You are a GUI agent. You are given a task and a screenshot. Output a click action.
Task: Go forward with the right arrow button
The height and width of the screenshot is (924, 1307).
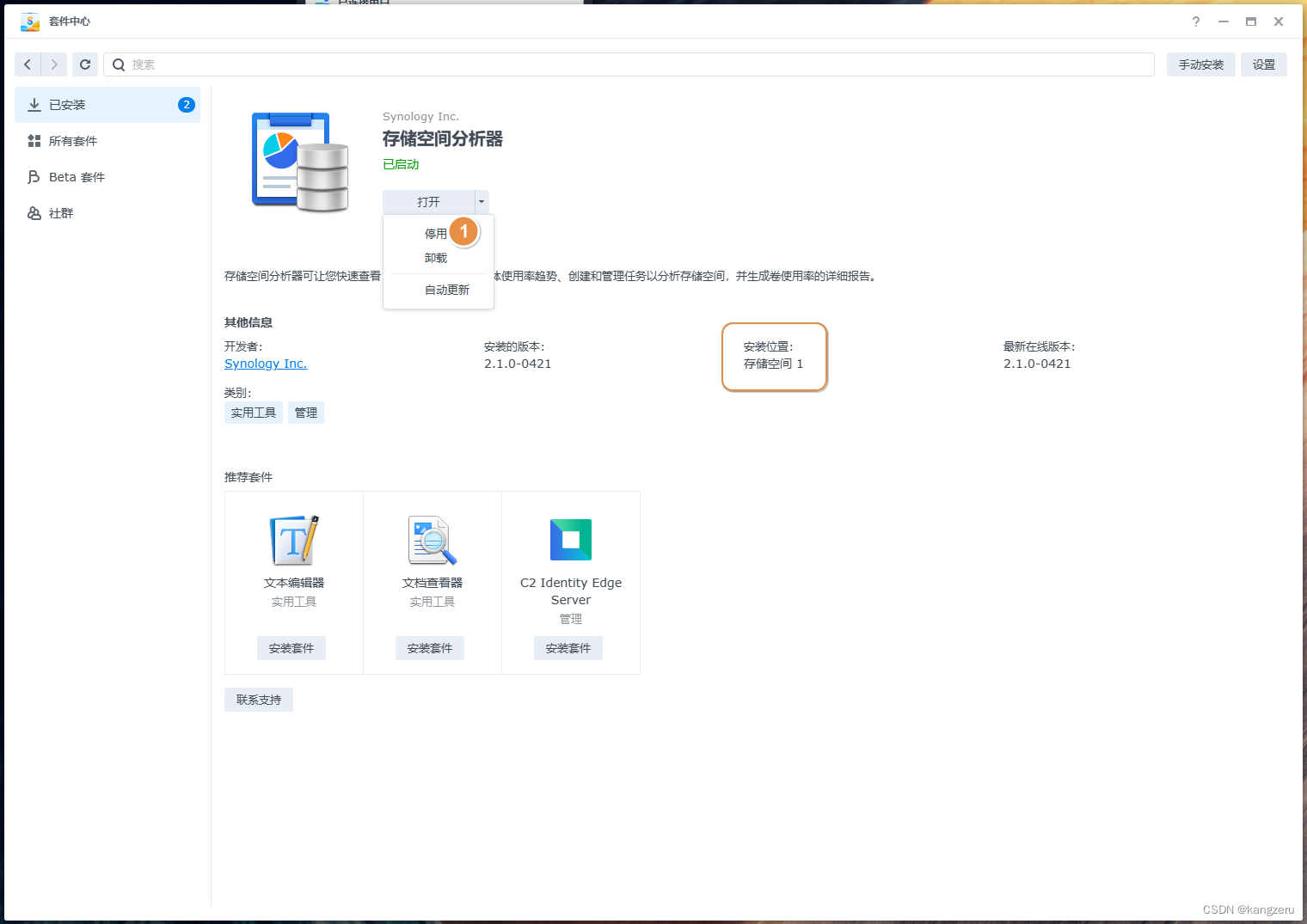click(x=54, y=64)
